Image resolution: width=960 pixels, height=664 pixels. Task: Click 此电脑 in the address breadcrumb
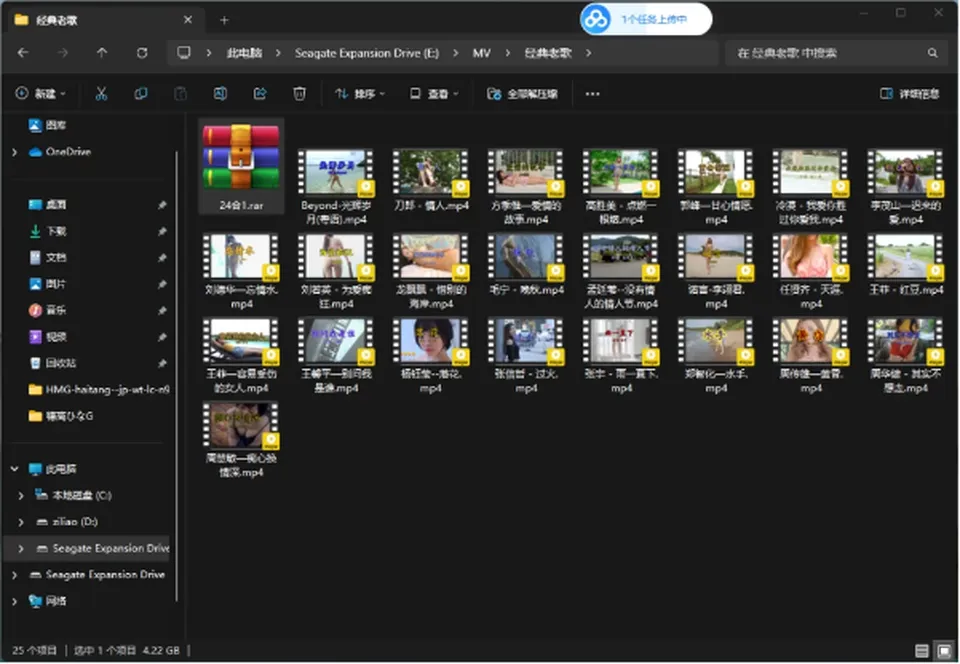[244, 53]
